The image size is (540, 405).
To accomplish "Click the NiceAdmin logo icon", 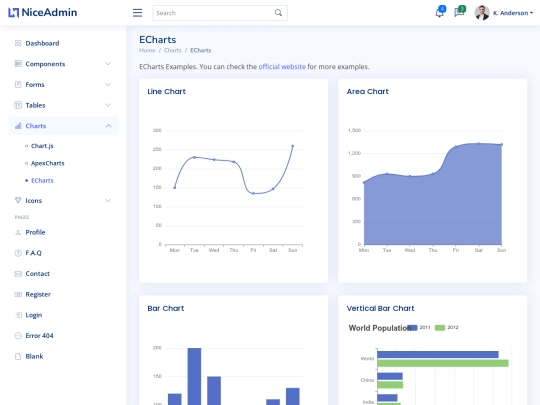I will pos(13,13).
